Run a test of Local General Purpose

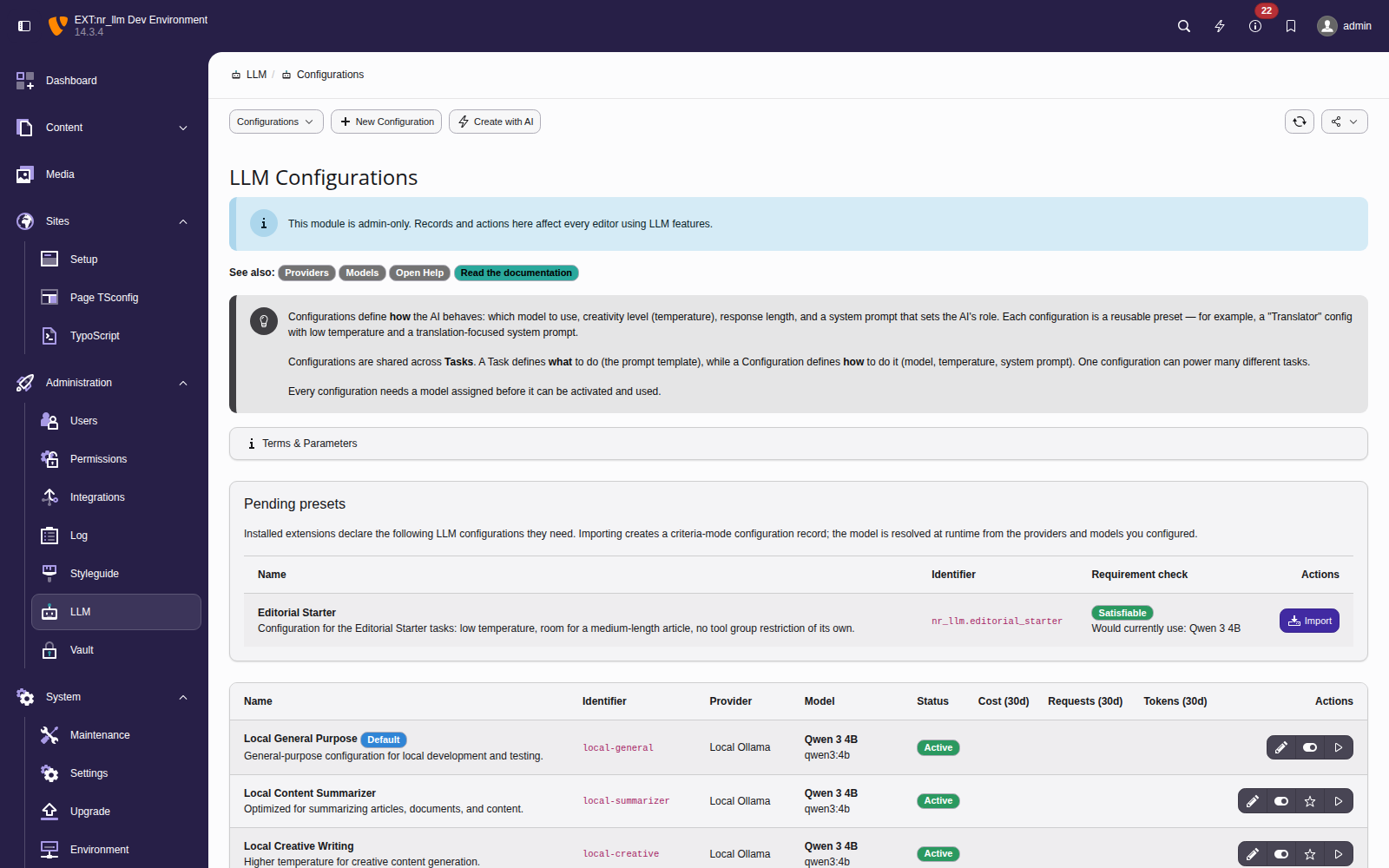point(1339,747)
